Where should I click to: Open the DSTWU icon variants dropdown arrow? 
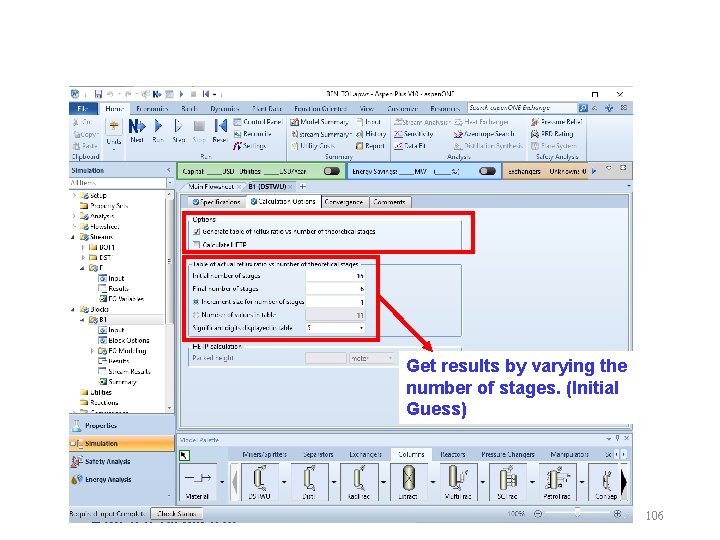[x=284, y=482]
